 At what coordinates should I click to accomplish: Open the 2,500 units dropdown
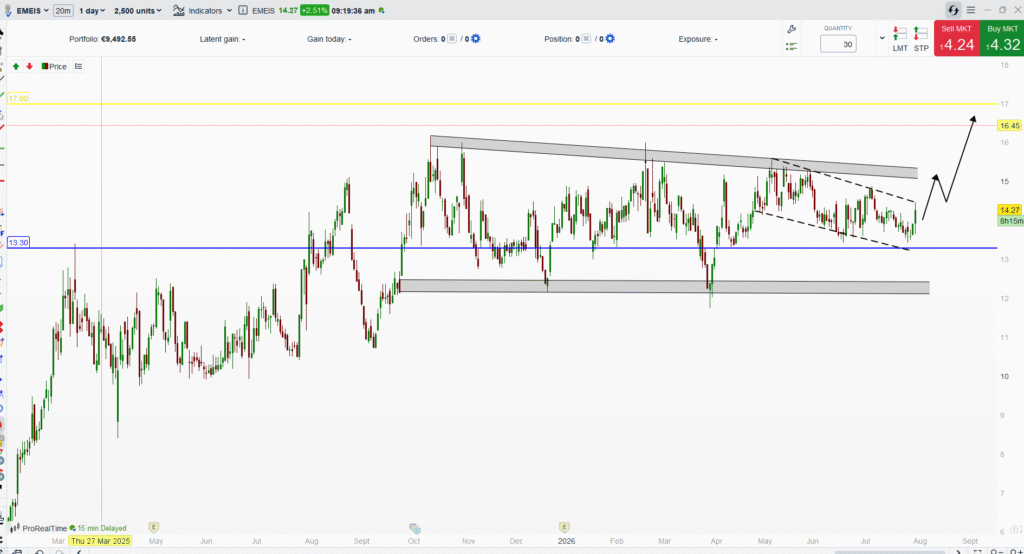pyautogui.click(x=138, y=10)
